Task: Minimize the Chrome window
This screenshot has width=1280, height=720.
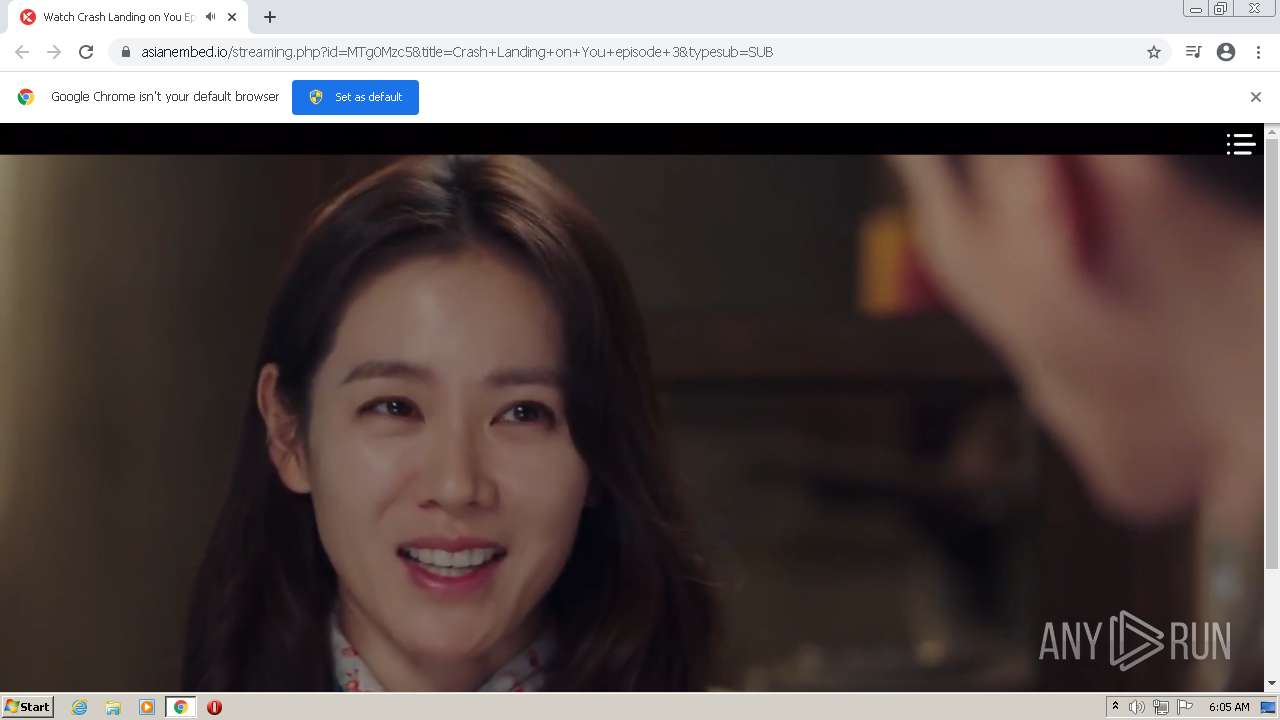Action: pos(1195,9)
